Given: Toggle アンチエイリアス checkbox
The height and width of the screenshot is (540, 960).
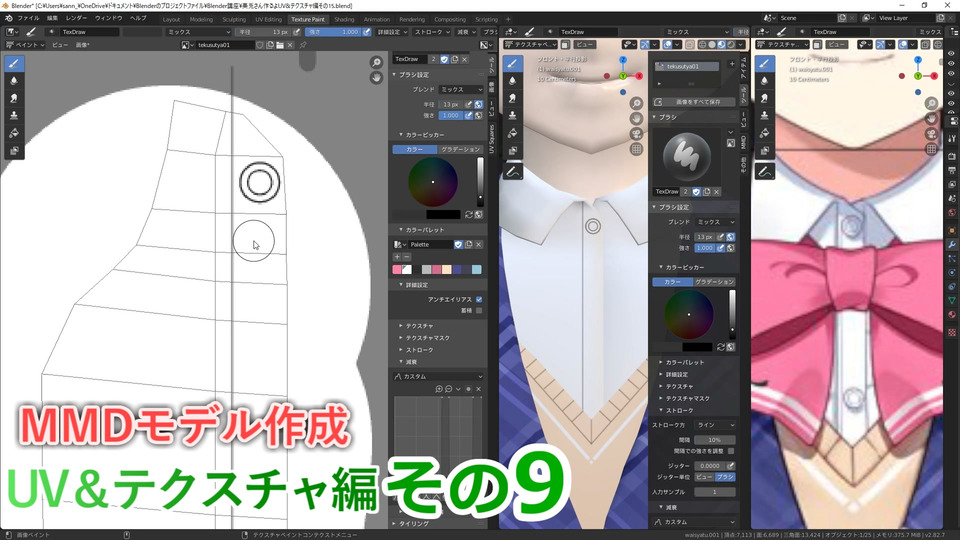Looking at the screenshot, I should (479, 299).
